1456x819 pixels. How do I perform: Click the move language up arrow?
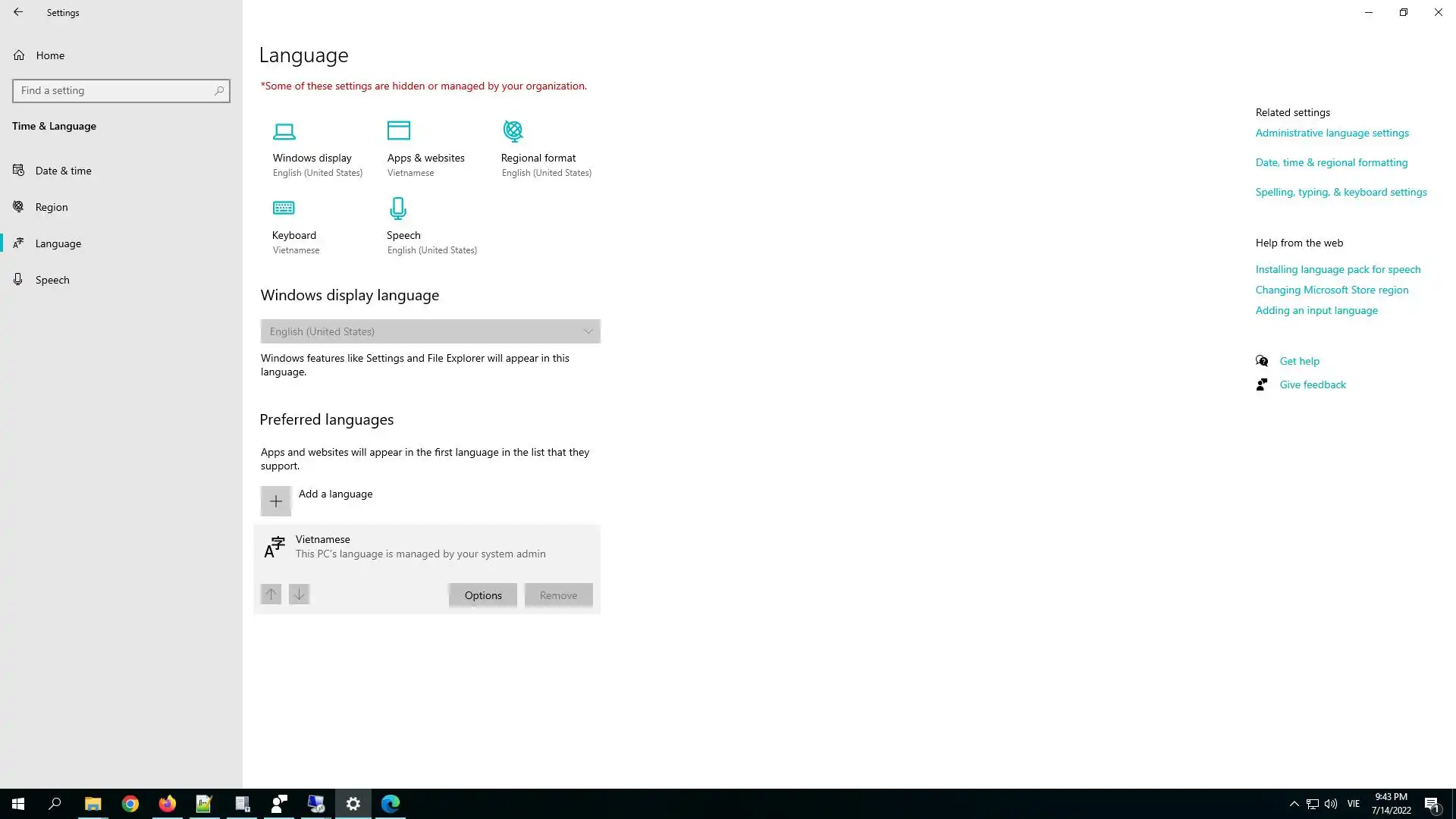(271, 595)
